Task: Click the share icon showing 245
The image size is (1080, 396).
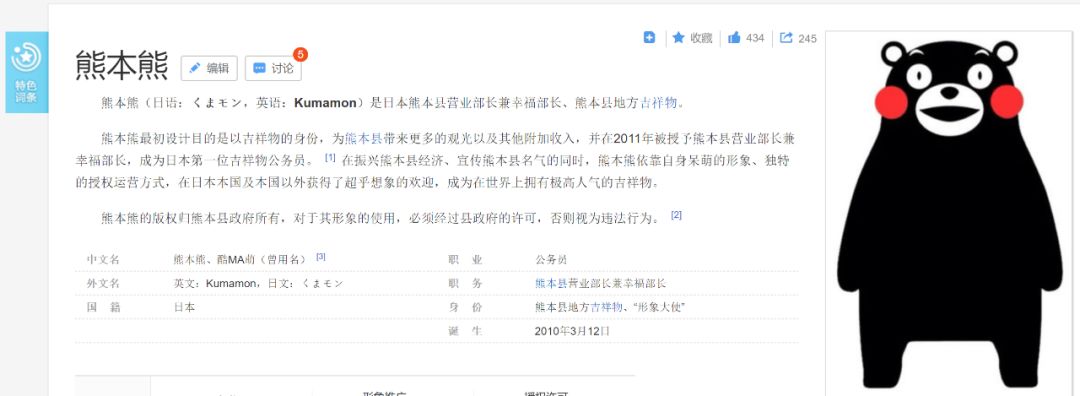Action: (x=786, y=38)
